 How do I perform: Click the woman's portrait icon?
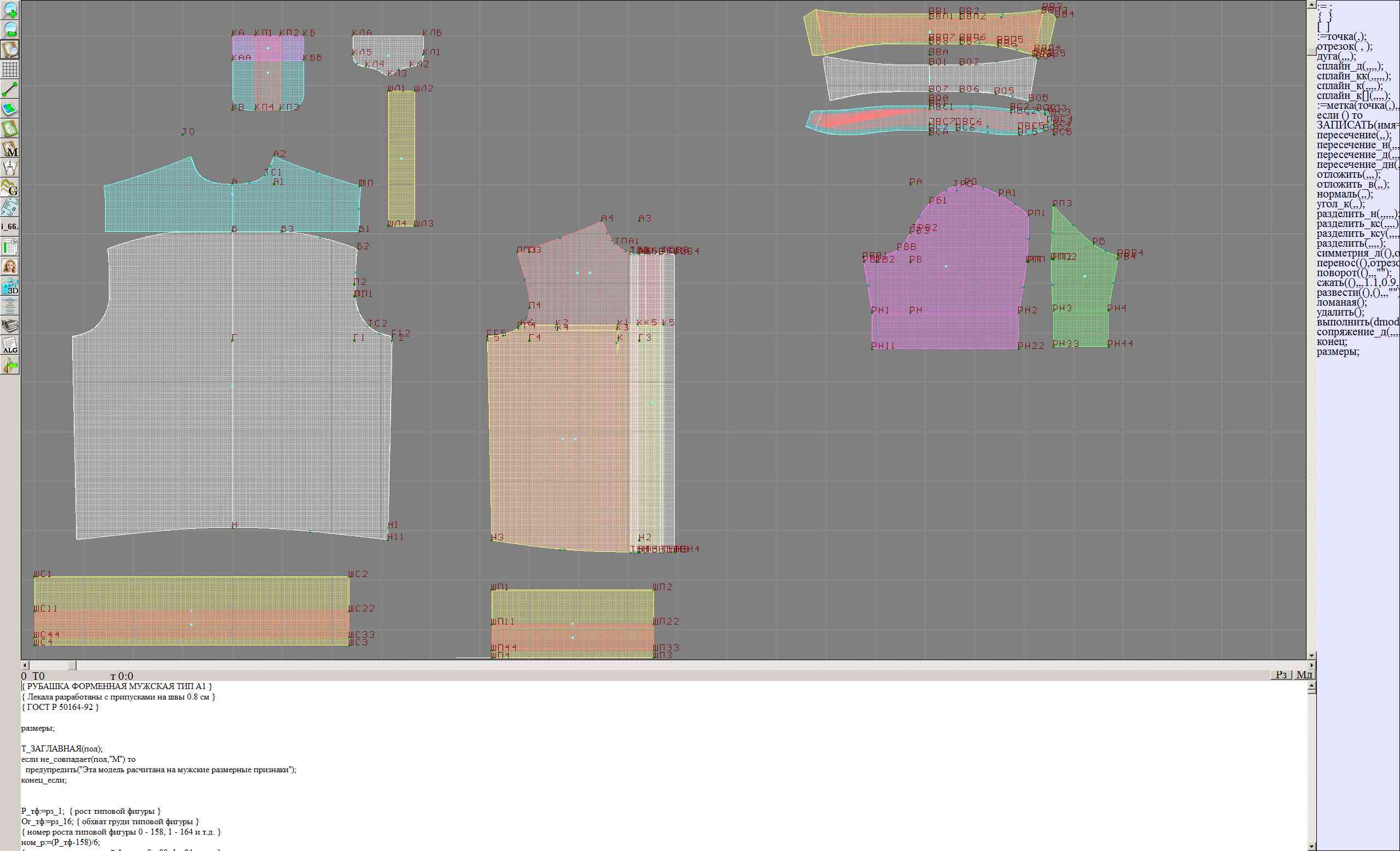(10, 266)
